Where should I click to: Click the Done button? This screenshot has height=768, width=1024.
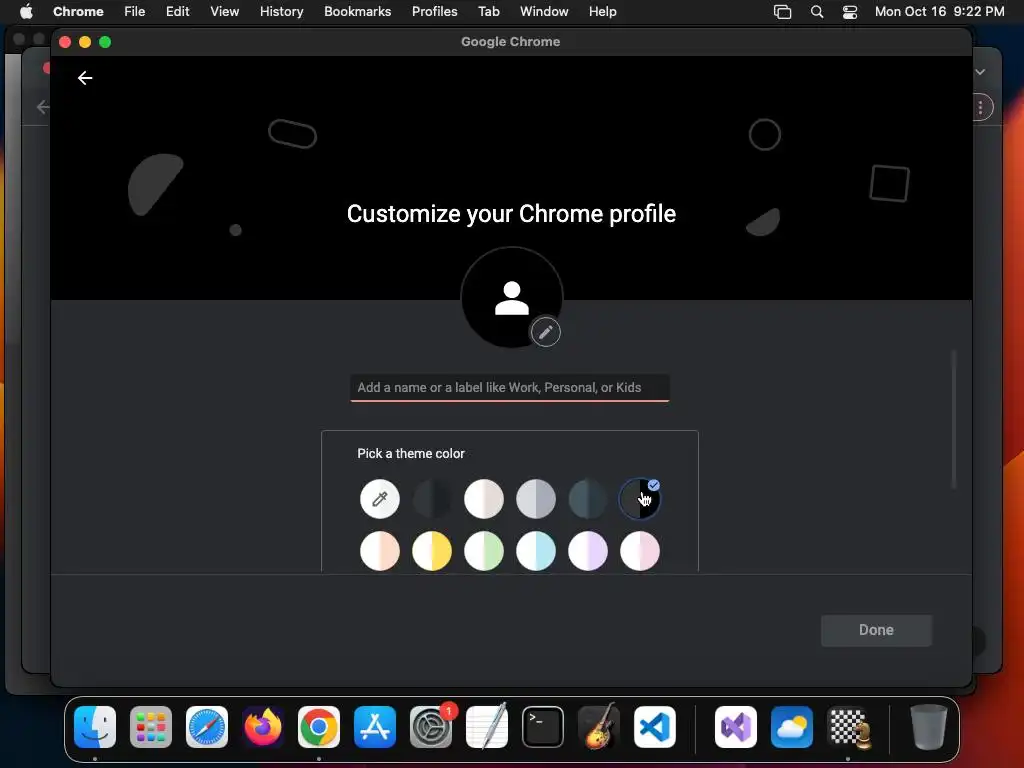[x=876, y=630]
